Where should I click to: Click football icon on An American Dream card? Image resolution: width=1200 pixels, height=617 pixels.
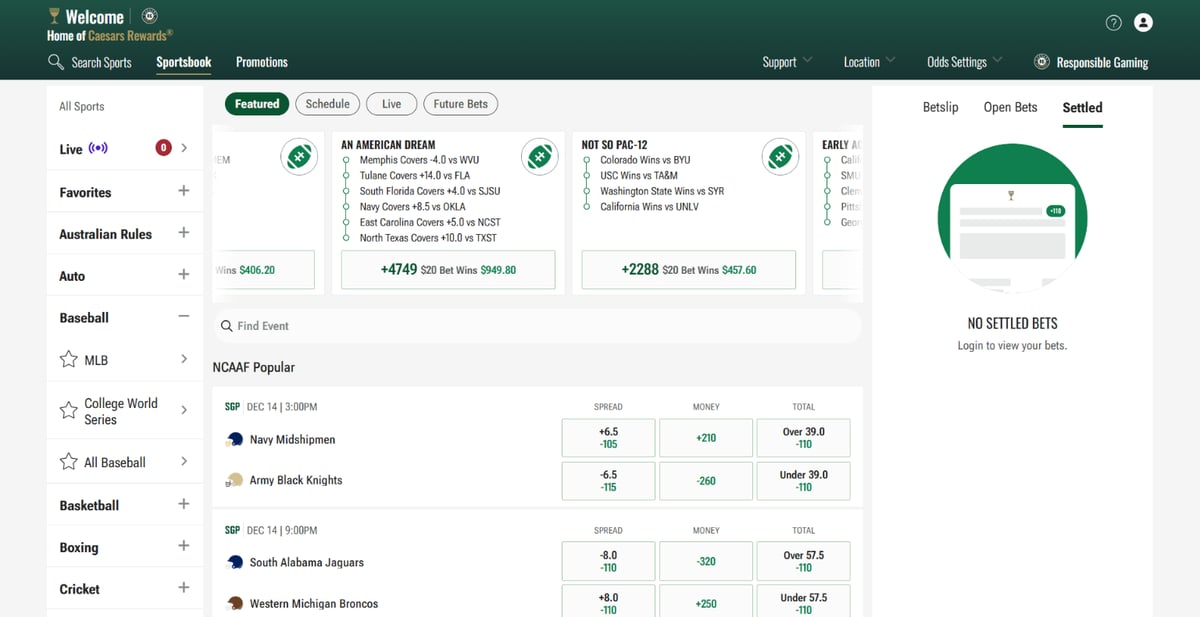540,157
